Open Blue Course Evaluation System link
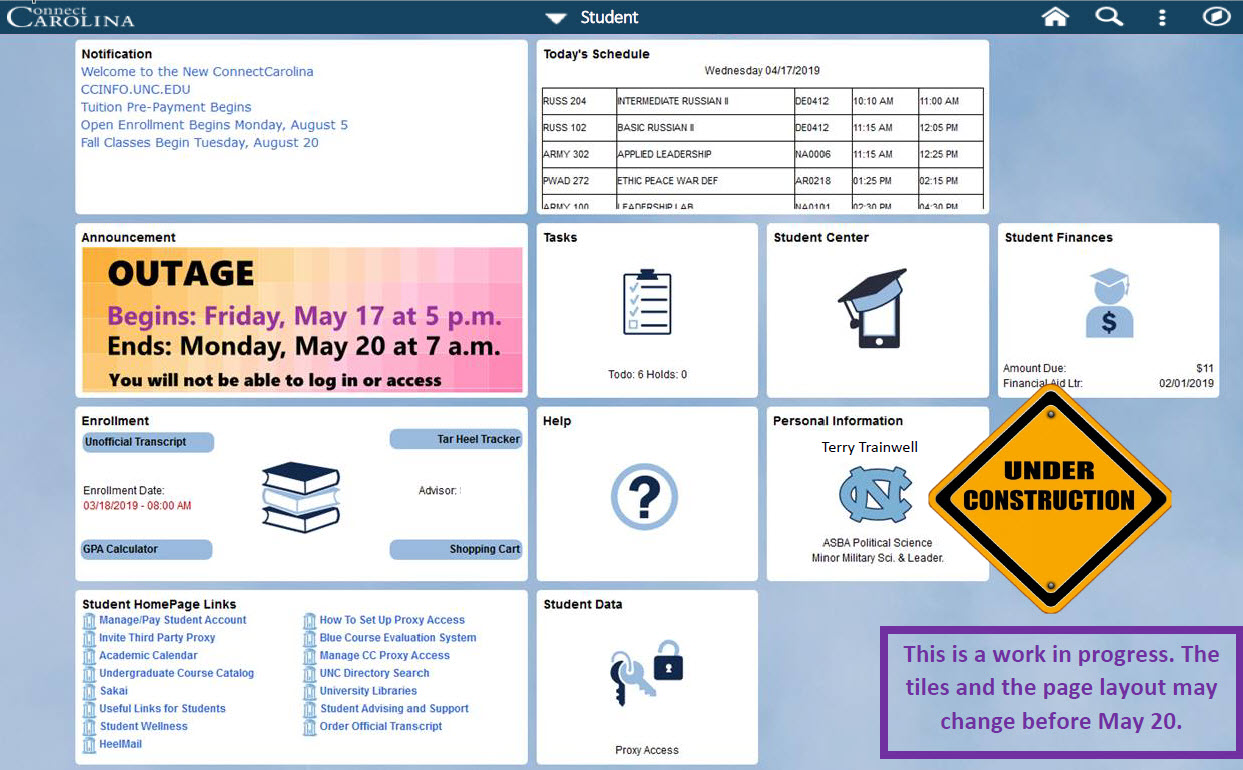 coord(398,638)
